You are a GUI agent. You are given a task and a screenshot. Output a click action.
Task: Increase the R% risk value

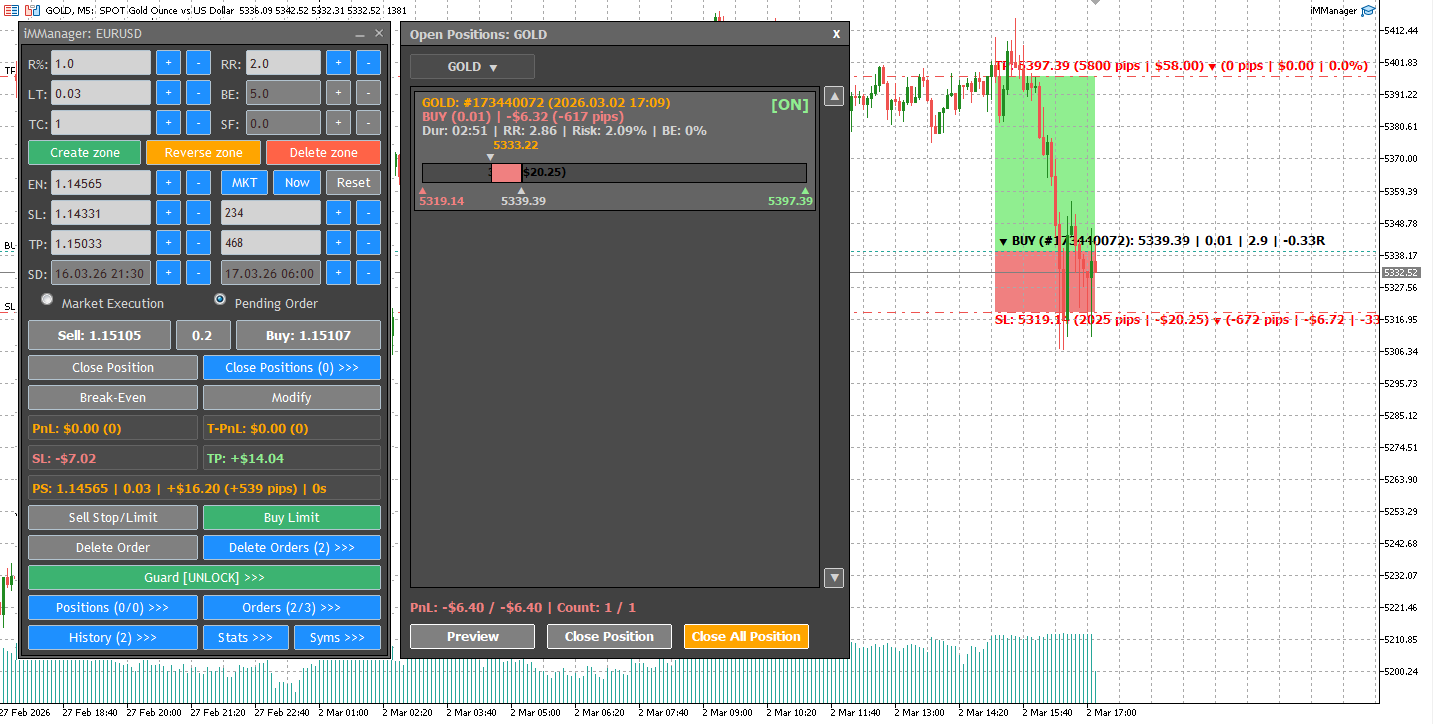point(168,63)
